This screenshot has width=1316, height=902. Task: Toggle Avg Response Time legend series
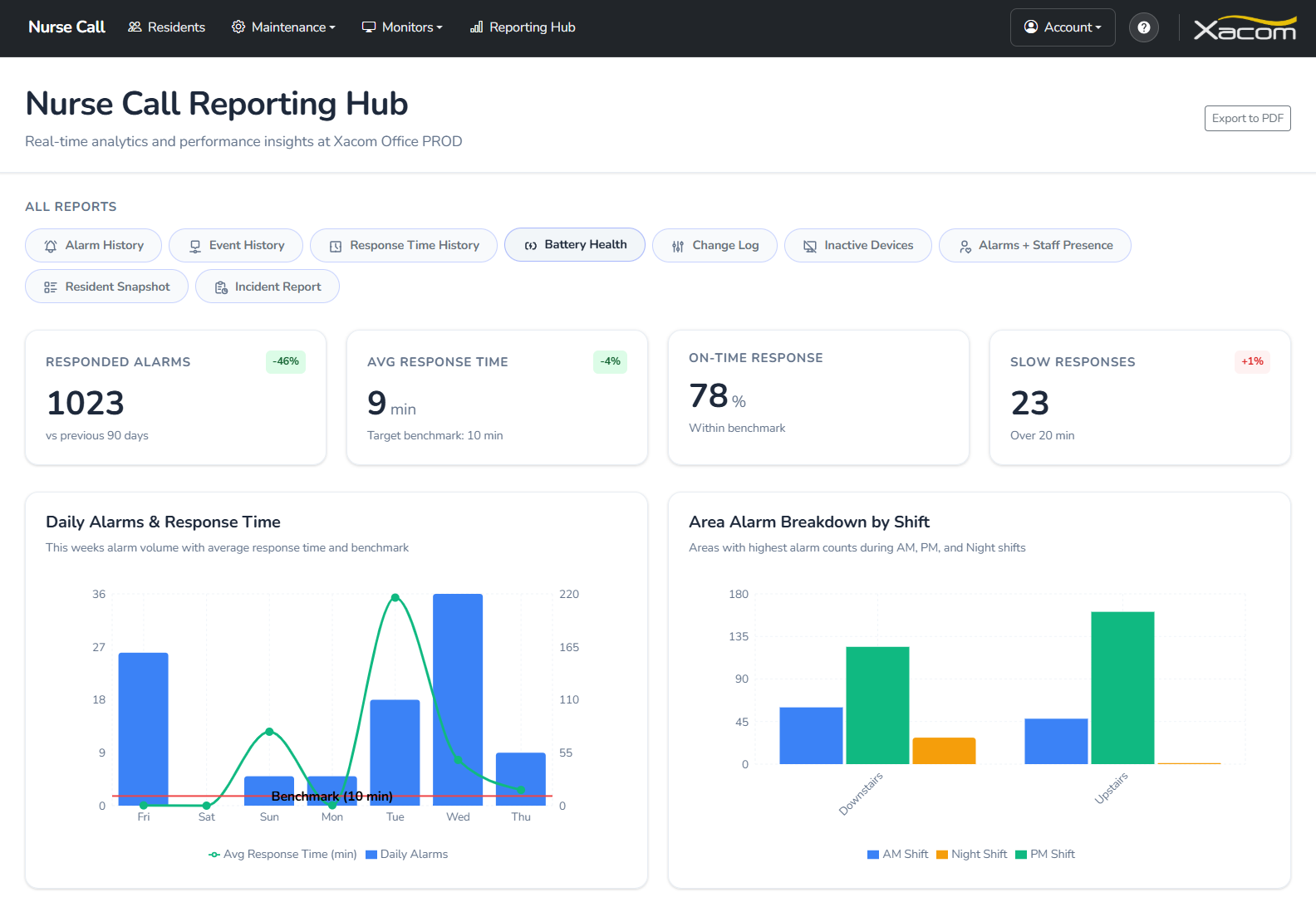(282, 854)
